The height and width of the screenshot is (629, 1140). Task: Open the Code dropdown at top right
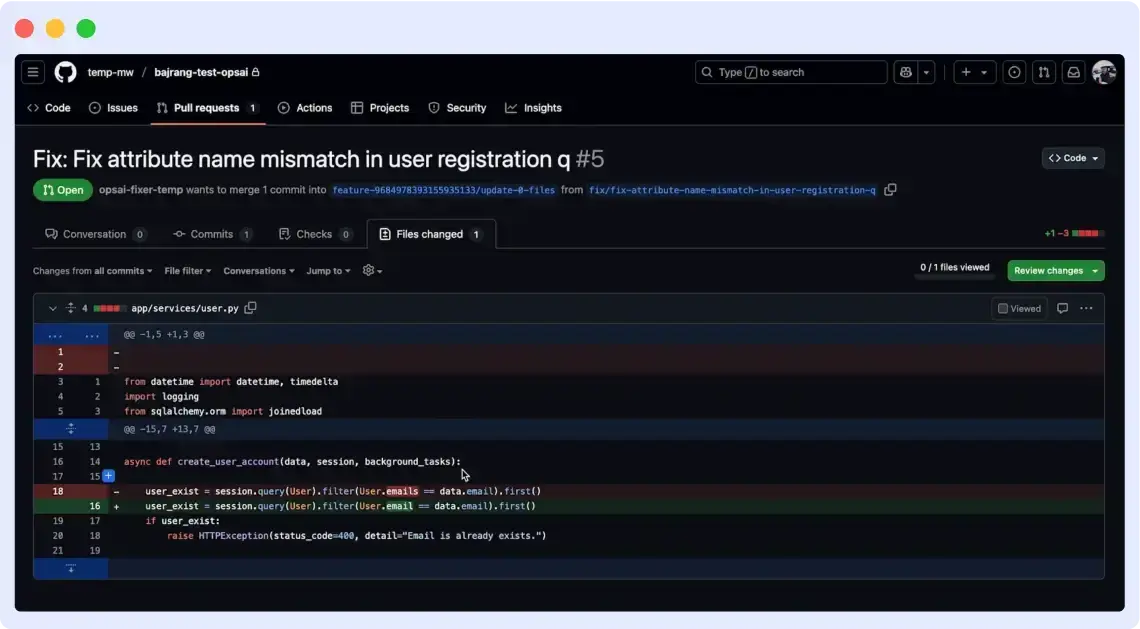click(1073, 158)
